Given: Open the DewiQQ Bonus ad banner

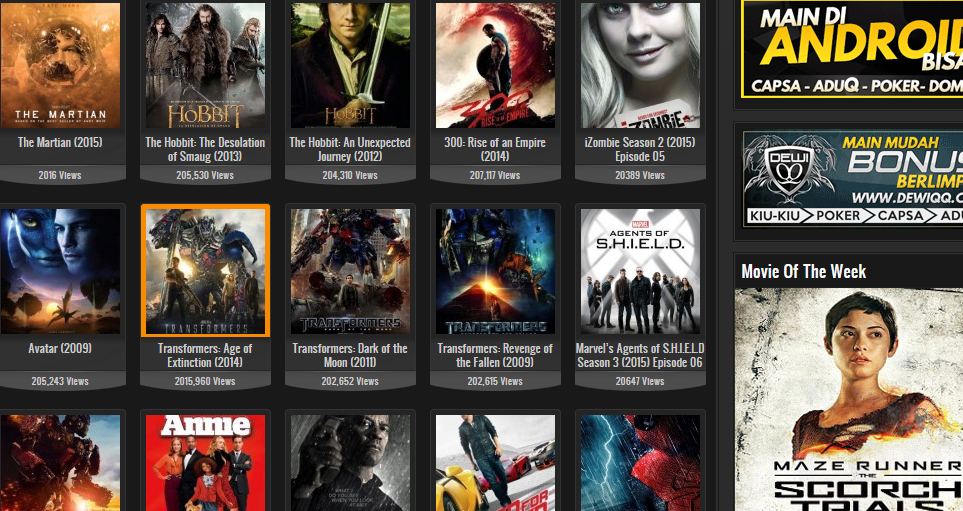Looking at the screenshot, I should 852,179.
